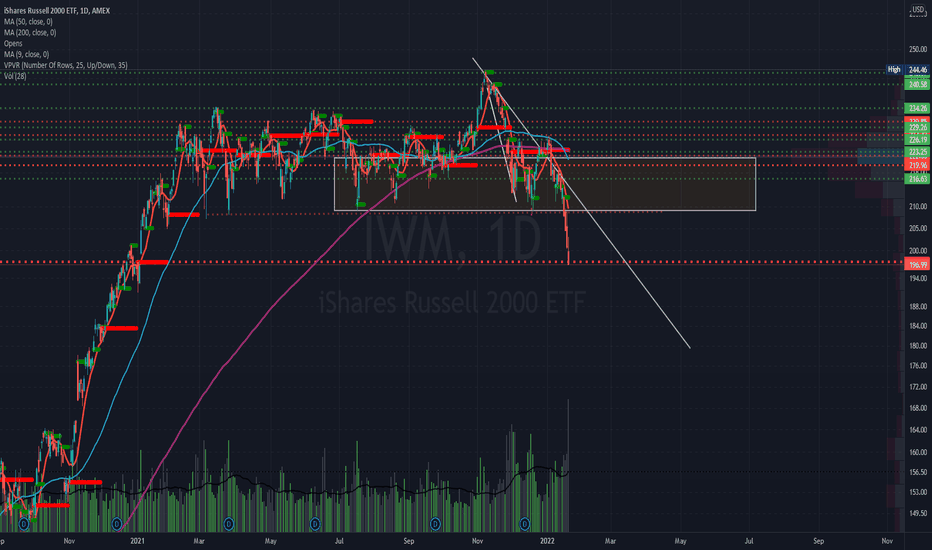Image resolution: width=932 pixels, height=550 pixels.
Task: Click the 250.00 price axis value
Action: [918, 49]
